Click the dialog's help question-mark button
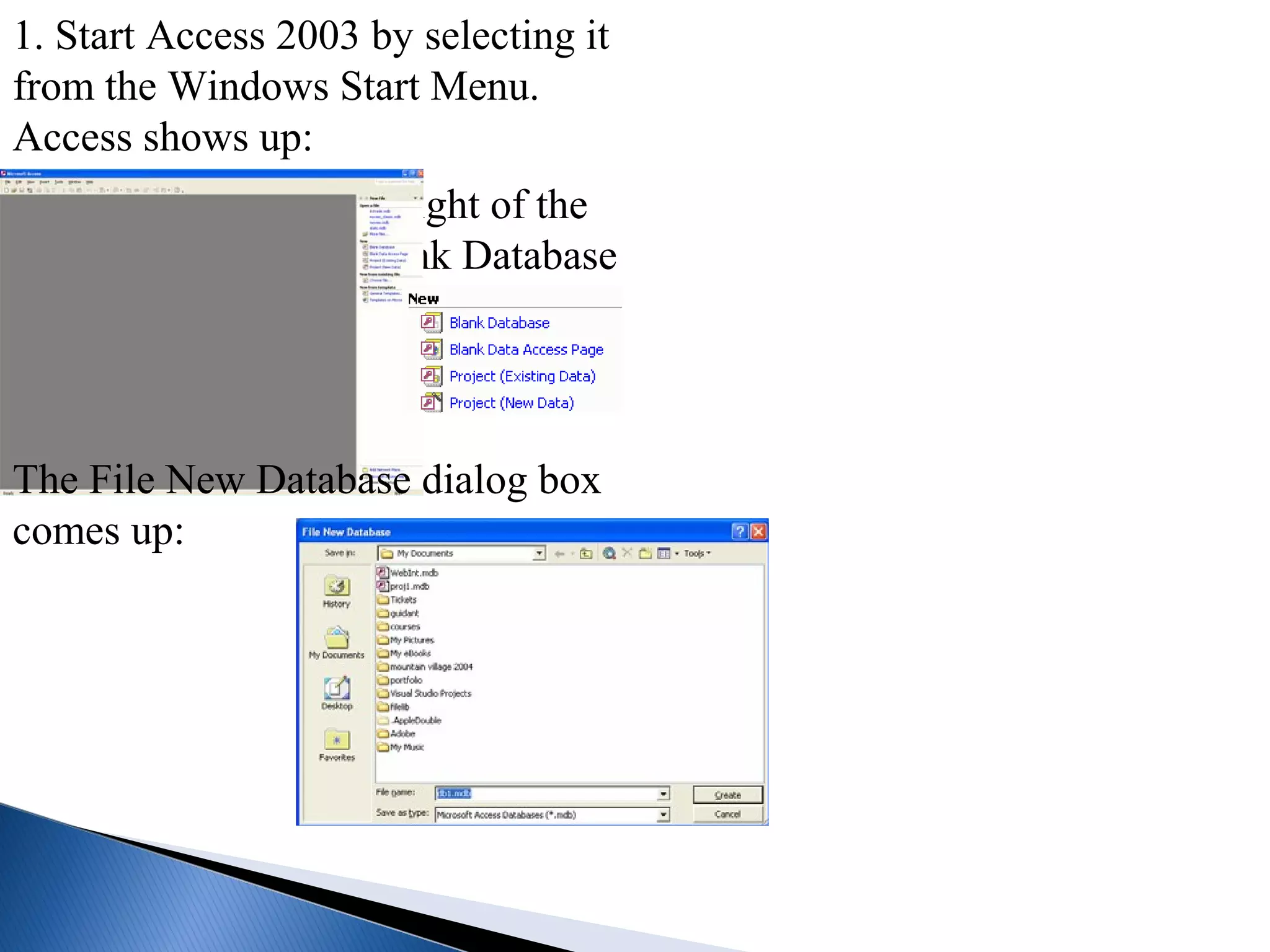Image resolution: width=1270 pixels, height=952 pixels. [739, 532]
